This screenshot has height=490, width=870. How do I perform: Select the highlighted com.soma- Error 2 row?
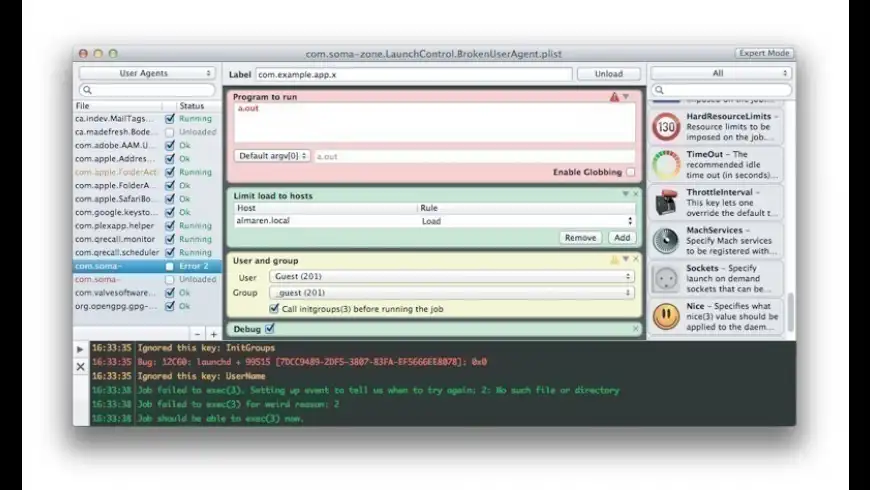click(x=147, y=266)
